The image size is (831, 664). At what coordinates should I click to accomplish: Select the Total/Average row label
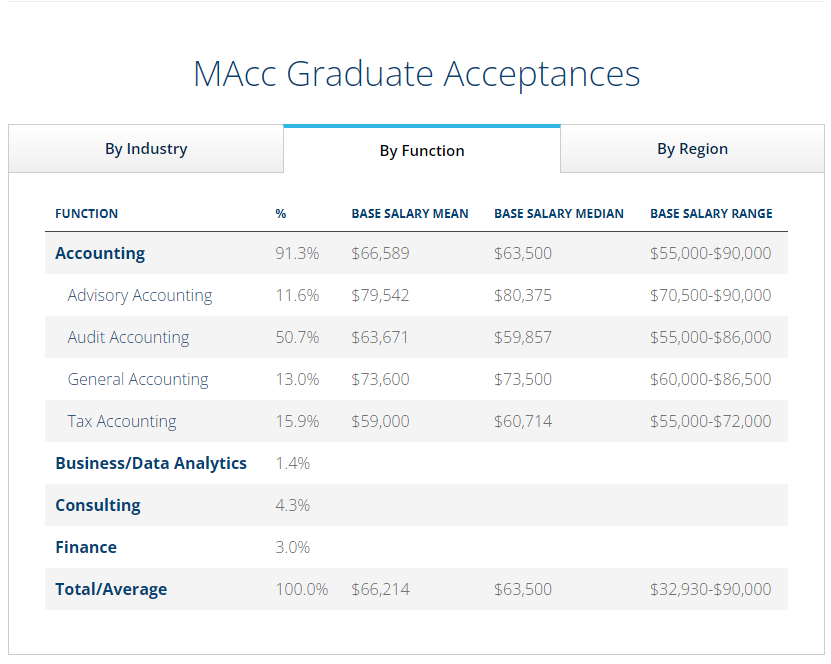tap(111, 589)
